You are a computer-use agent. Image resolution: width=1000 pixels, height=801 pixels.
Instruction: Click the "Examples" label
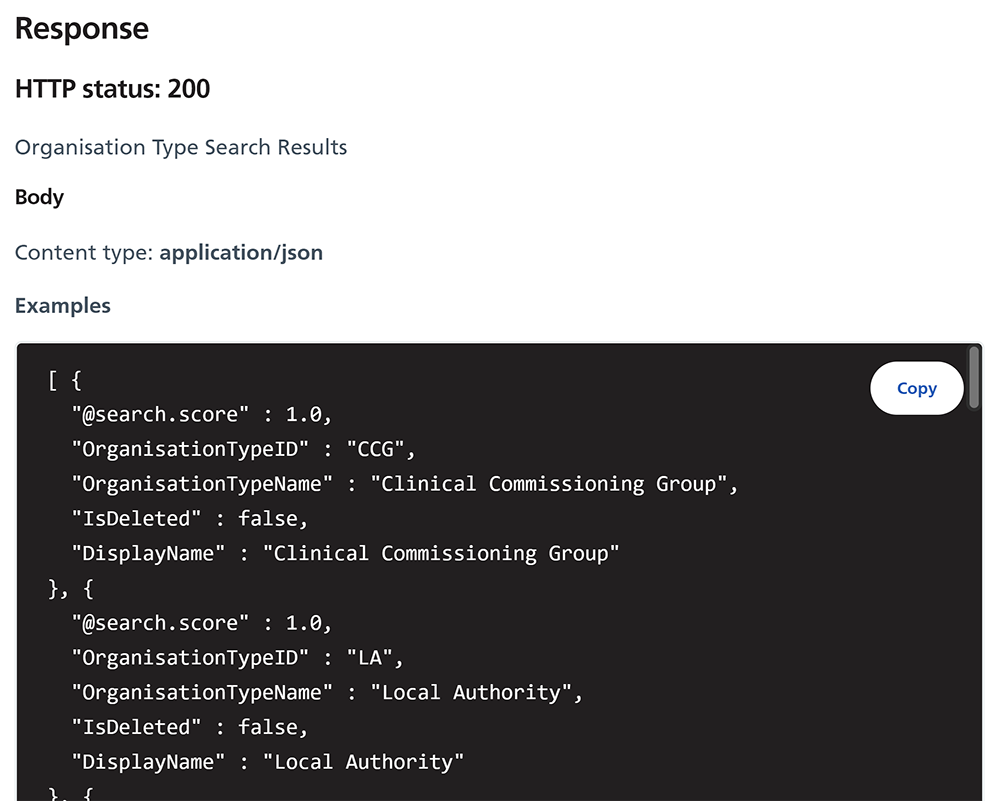pyautogui.click(x=63, y=306)
